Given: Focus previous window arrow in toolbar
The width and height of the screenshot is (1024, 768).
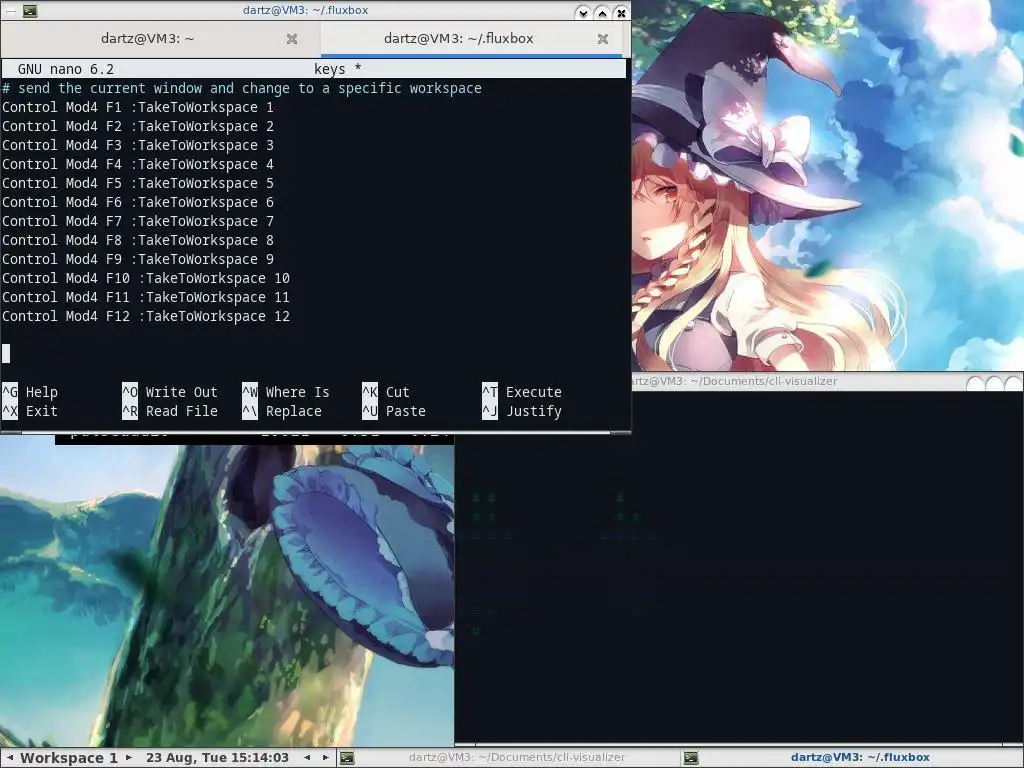Looking at the screenshot, I should pos(307,758).
